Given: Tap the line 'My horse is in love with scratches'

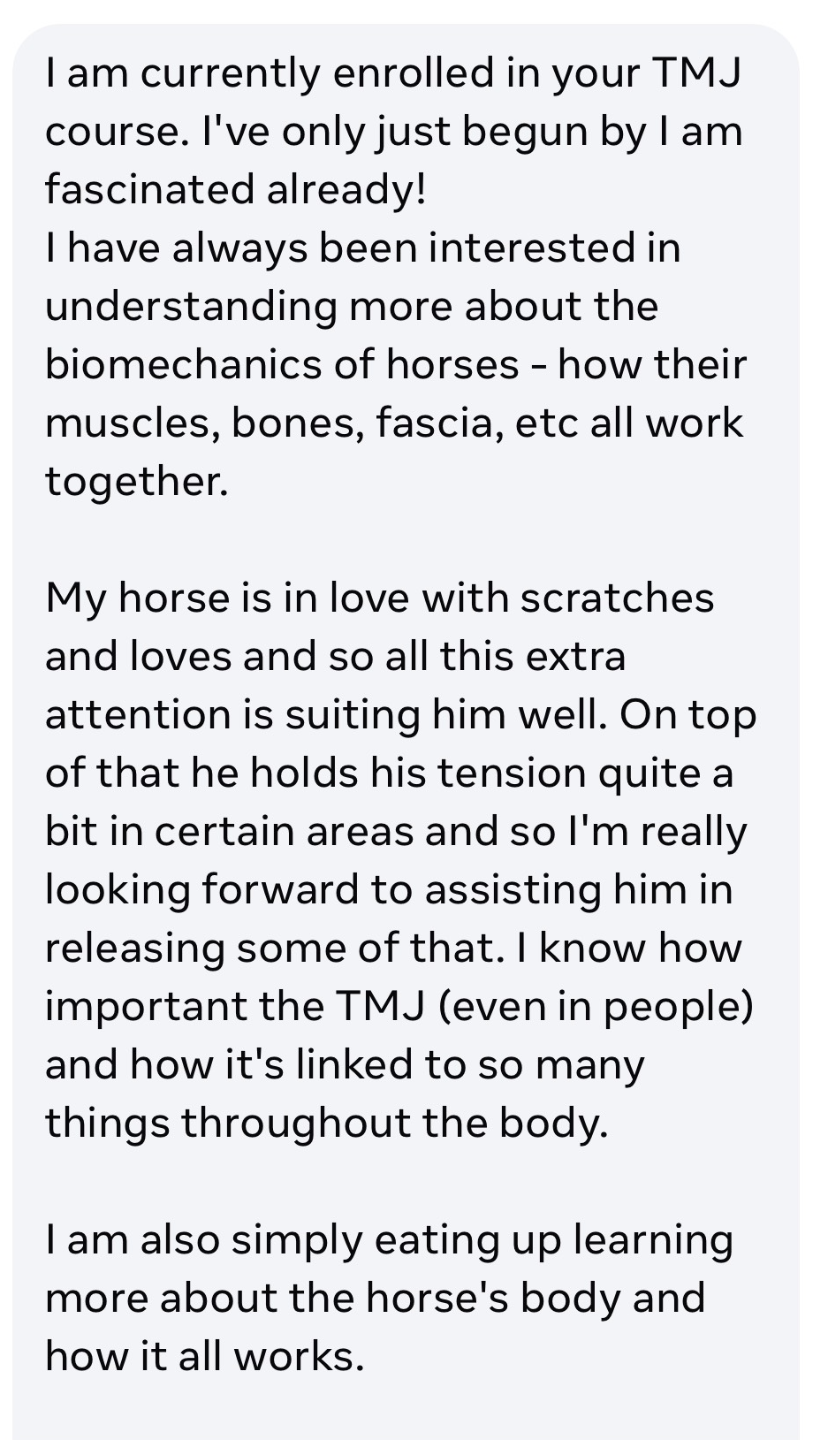Looking at the screenshot, I should (x=380, y=598).
